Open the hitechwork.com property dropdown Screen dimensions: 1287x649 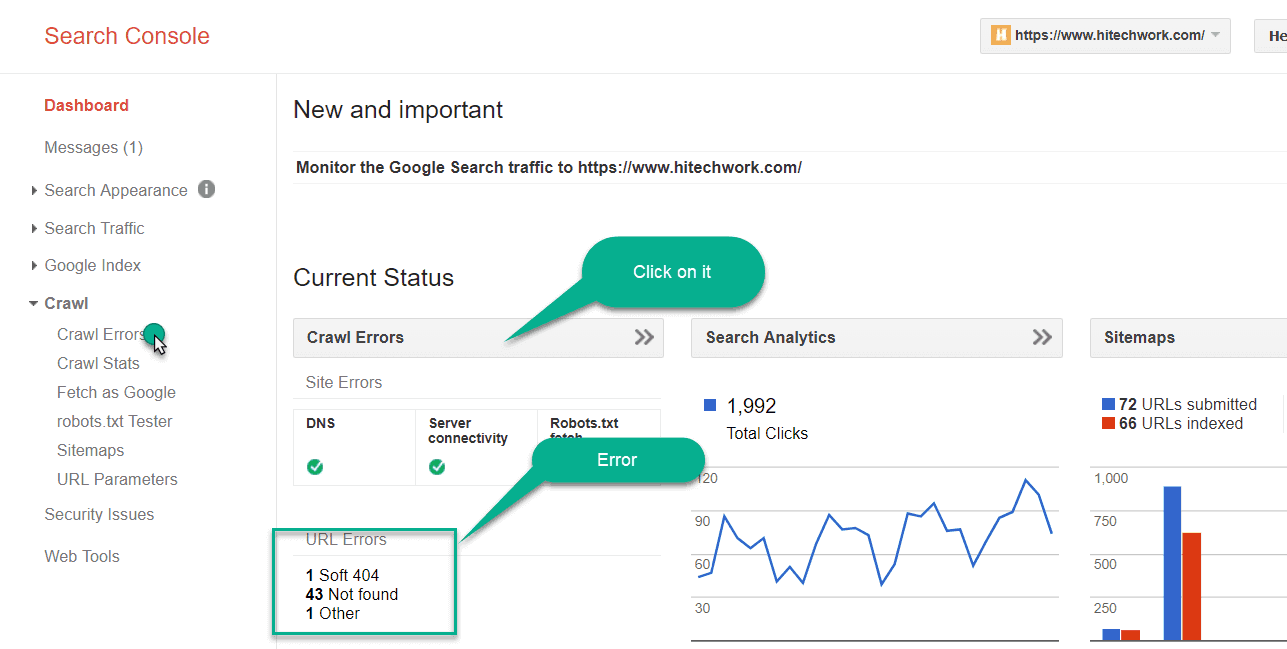[1105, 35]
